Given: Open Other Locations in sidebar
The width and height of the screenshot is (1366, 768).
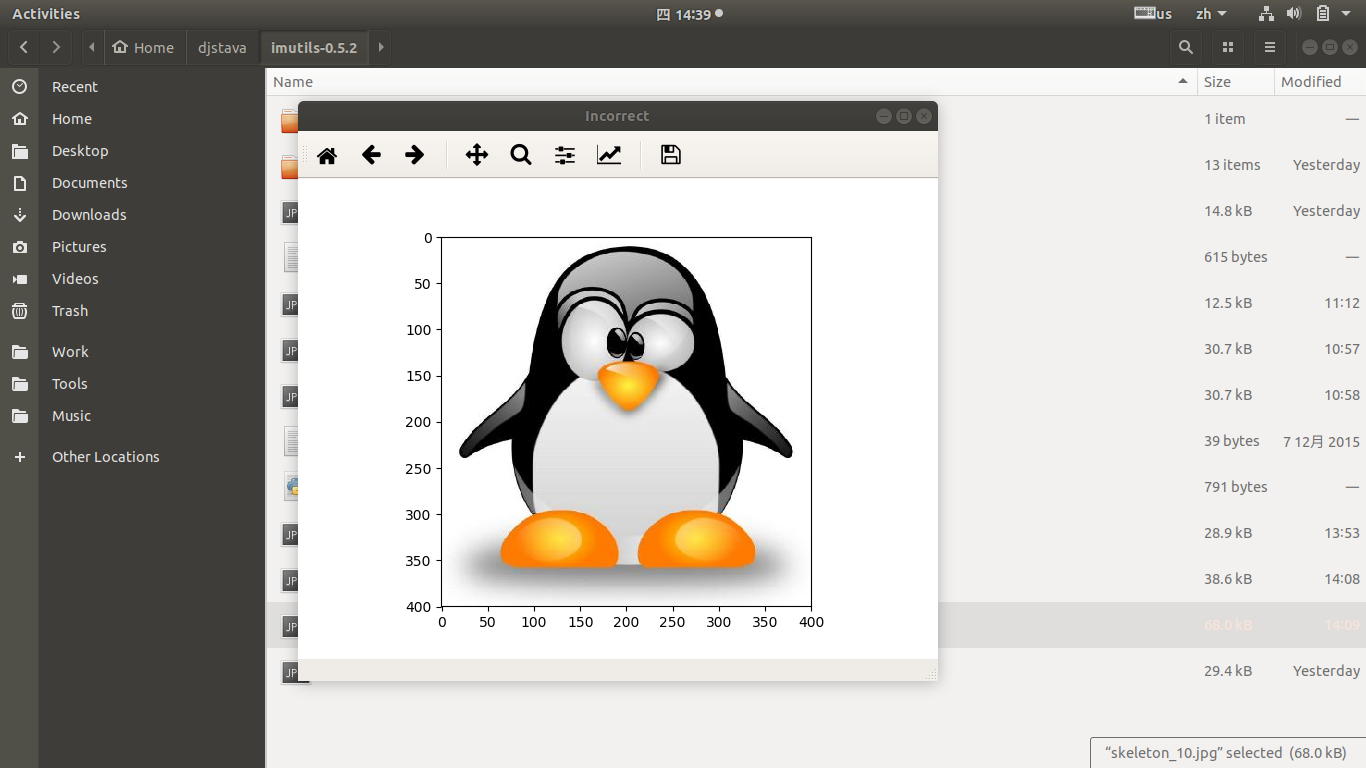Looking at the screenshot, I should tap(106, 457).
